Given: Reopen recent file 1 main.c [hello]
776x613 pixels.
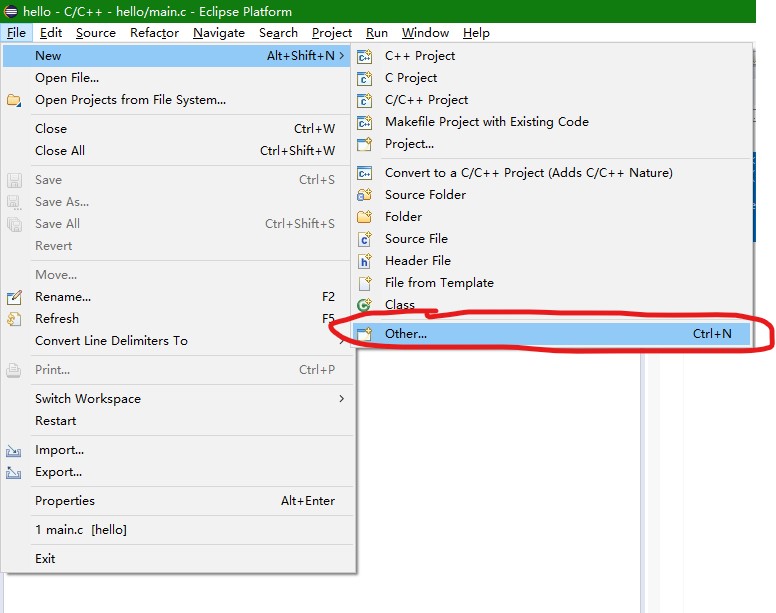Looking at the screenshot, I should click(x=178, y=530).
